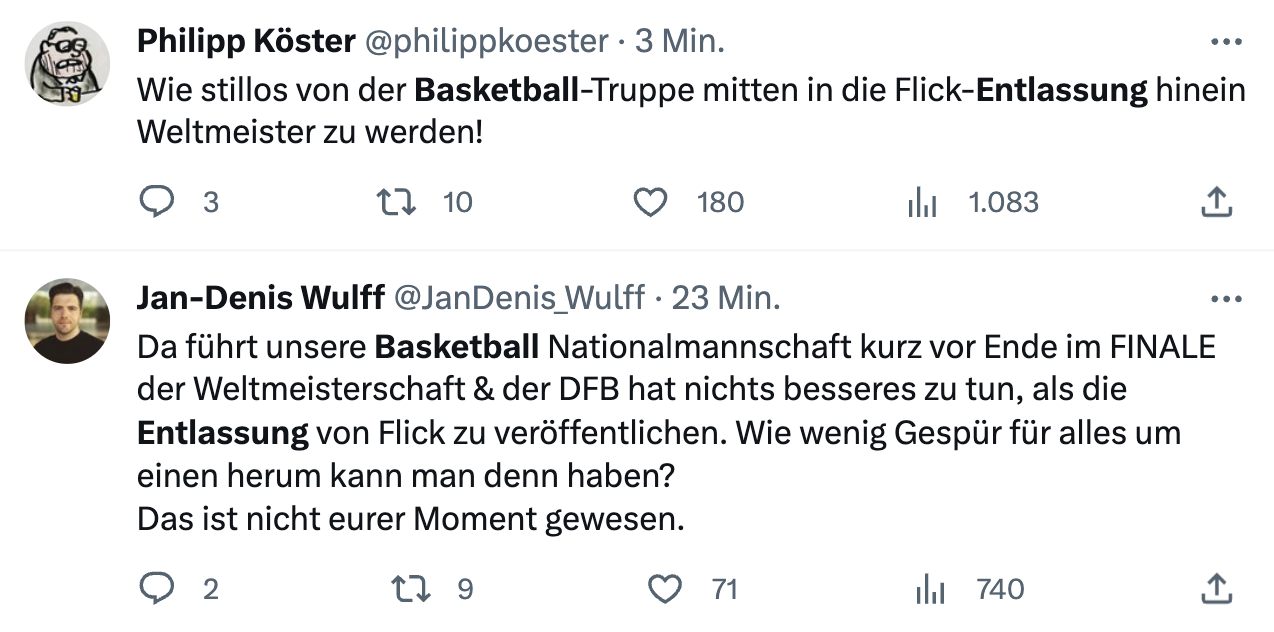
Task: Click the @JanDenis_Wulff handle
Action: tap(520, 297)
